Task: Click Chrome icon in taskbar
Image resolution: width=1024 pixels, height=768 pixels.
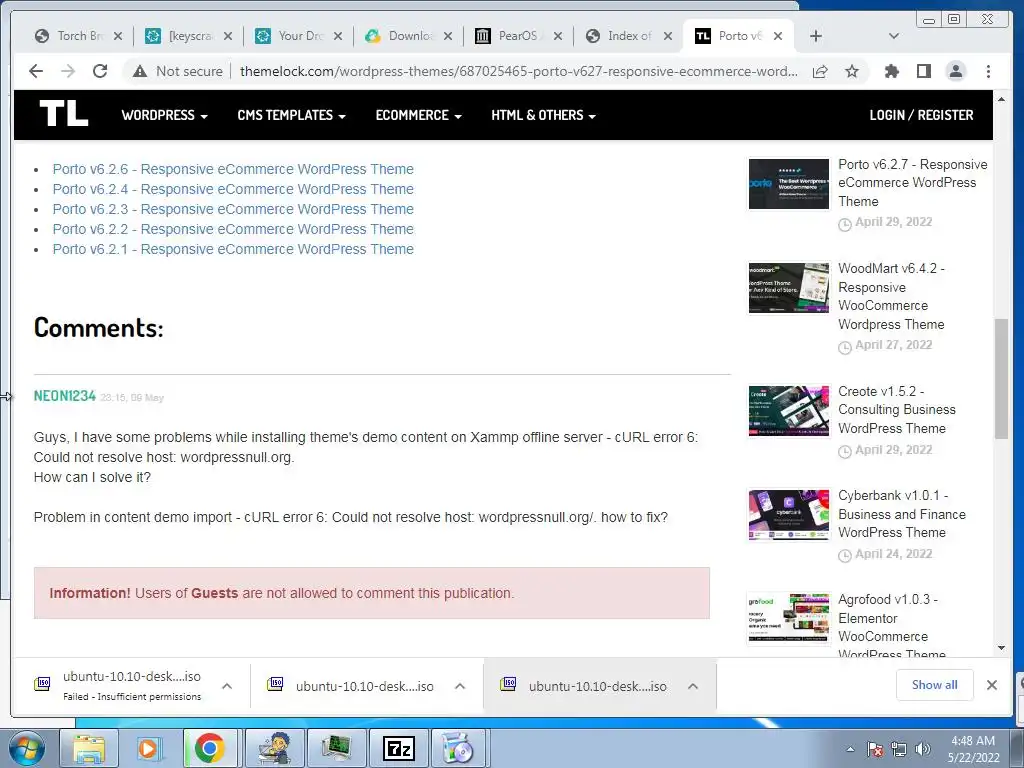Action: point(209,748)
